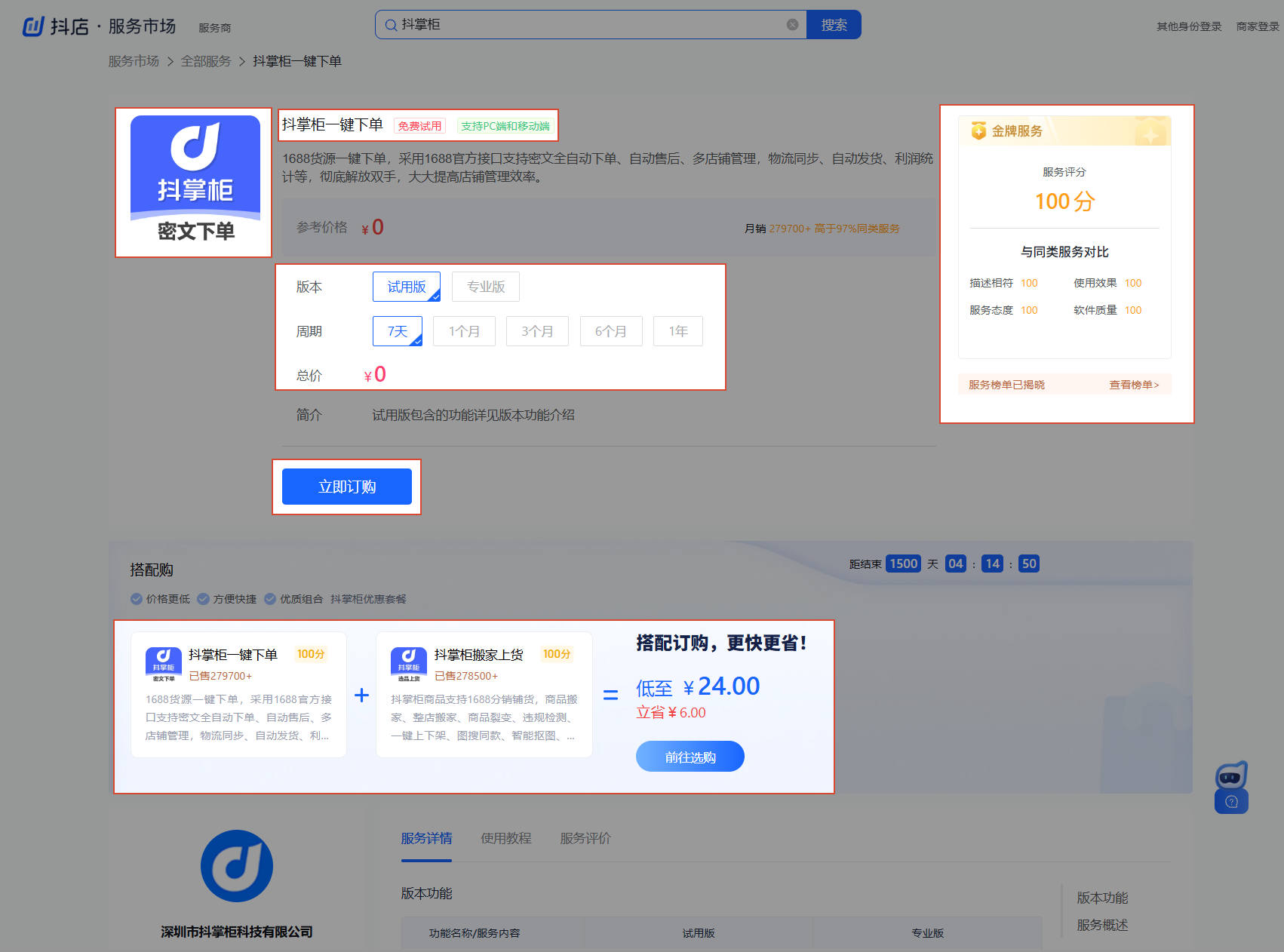
Task: Select the 试用版 version option
Action: coord(407,287)
